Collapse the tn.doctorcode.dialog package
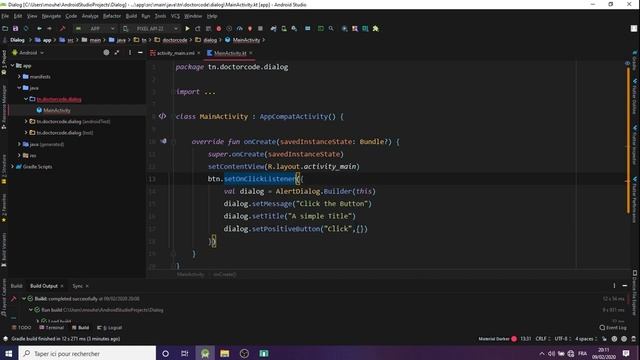The height and width of the screenshot is (360, 640). [x=26, y=99]
